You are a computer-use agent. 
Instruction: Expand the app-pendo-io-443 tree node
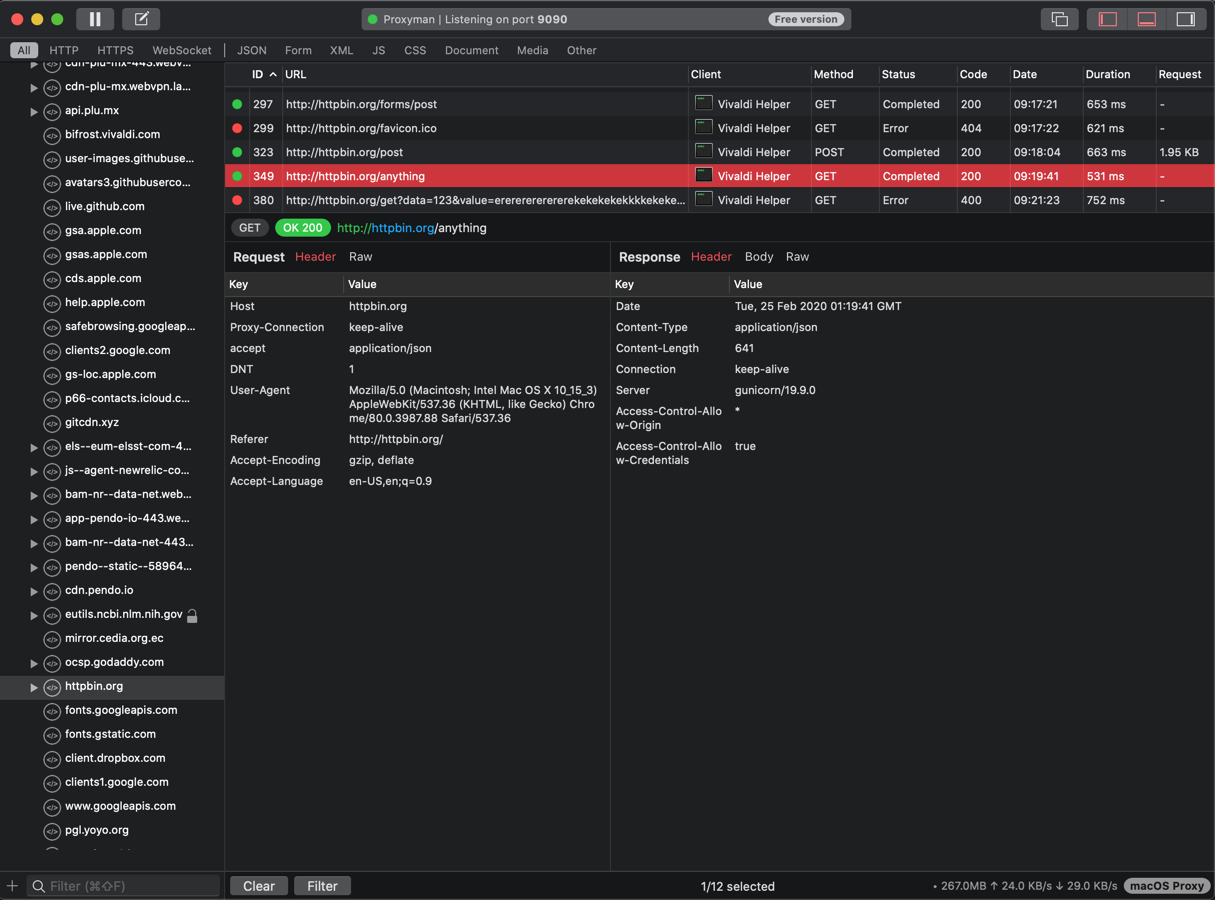click(x=34, y=519)
